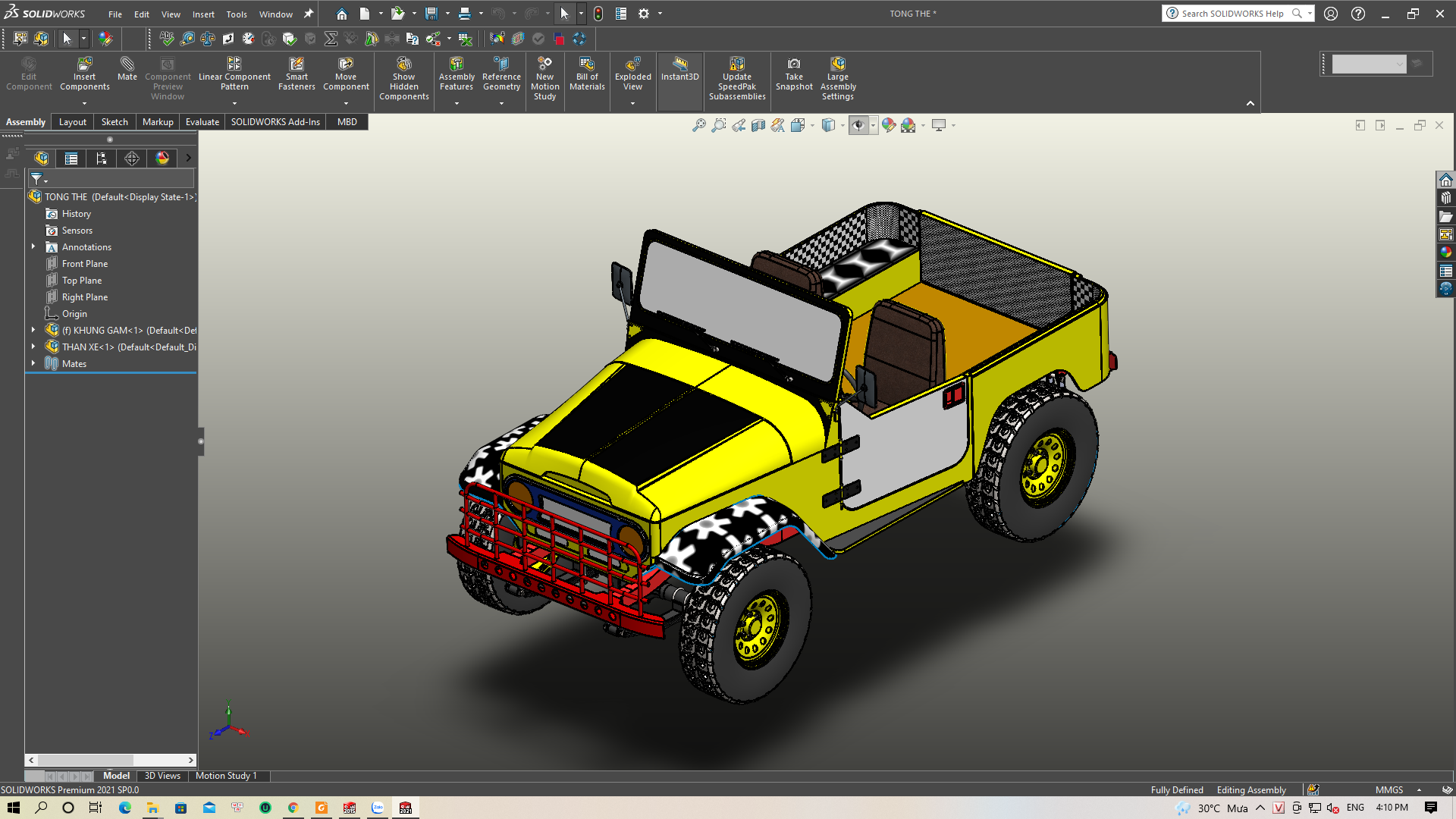Open the Motion Study 1 tab
1456x819 pixels.
pyautogui.click(x=227, y=776)
